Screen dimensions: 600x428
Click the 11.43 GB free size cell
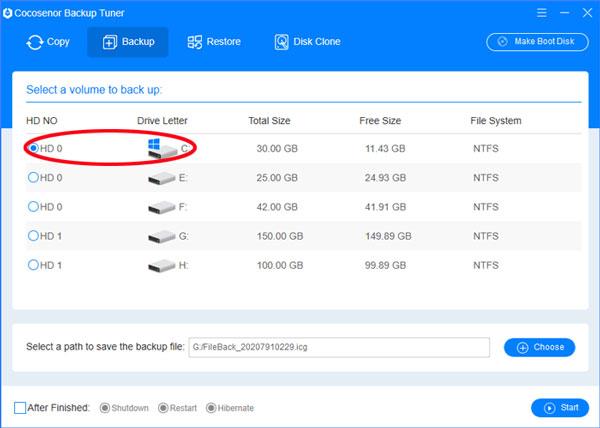tap(385, 148)
